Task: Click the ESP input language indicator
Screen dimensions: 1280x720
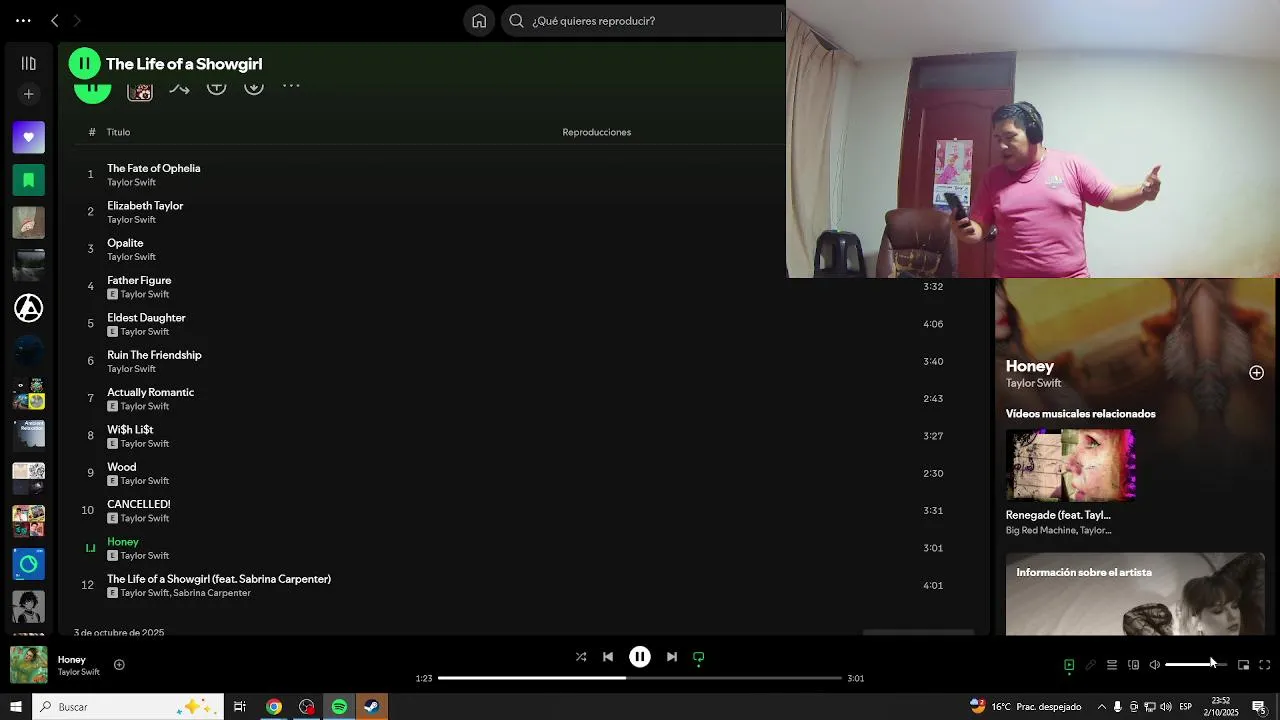Action: 1186,707
